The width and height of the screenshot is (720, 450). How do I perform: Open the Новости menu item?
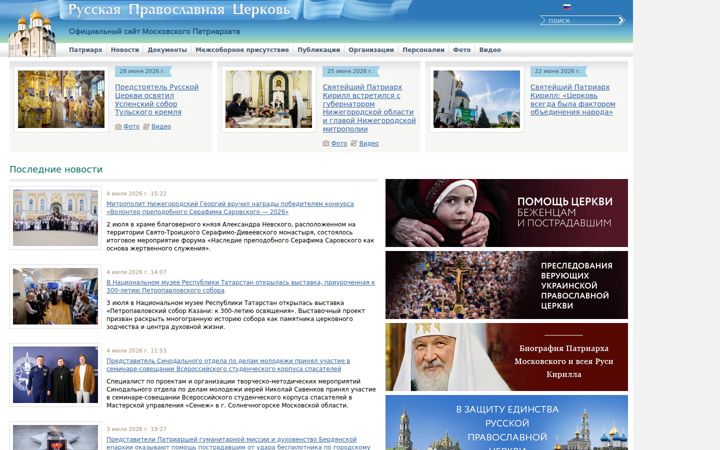point(125,50)
